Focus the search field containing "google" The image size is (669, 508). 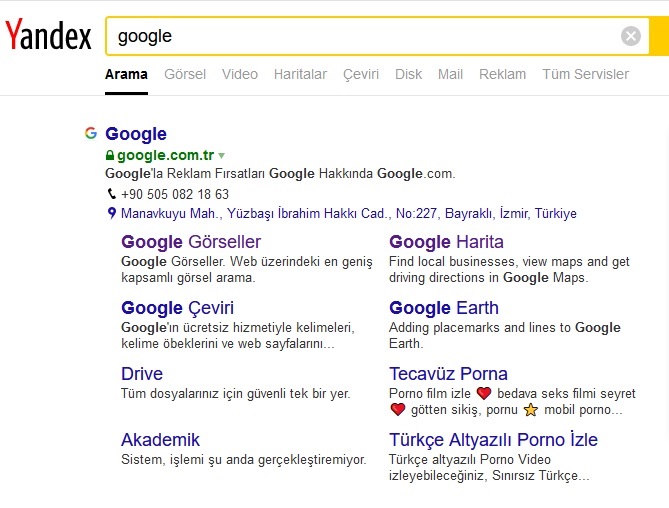click(x=360, y=37)
